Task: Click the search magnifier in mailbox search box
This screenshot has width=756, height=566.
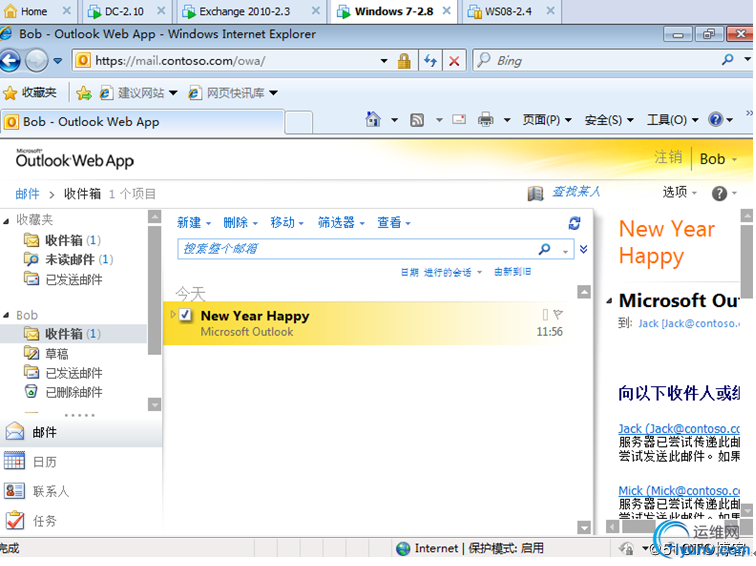Action: pyautogui.click(x=544, y=249)
